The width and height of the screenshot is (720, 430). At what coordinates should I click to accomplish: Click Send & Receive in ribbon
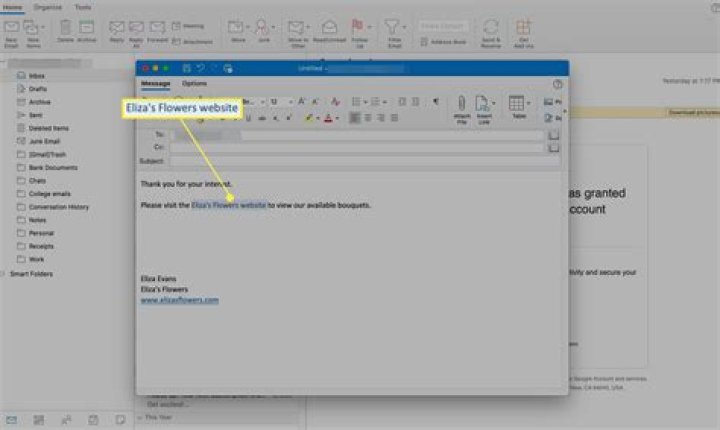tap(491, 33)
